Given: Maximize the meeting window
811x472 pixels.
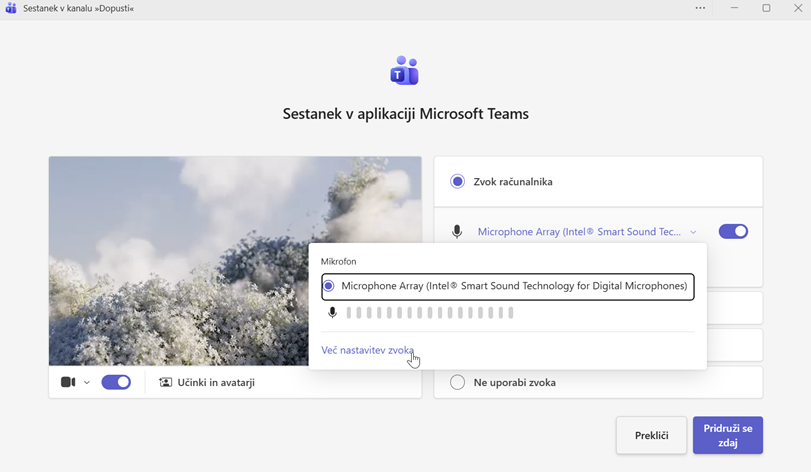Looking at the screenshot, I should pos(766,8).
